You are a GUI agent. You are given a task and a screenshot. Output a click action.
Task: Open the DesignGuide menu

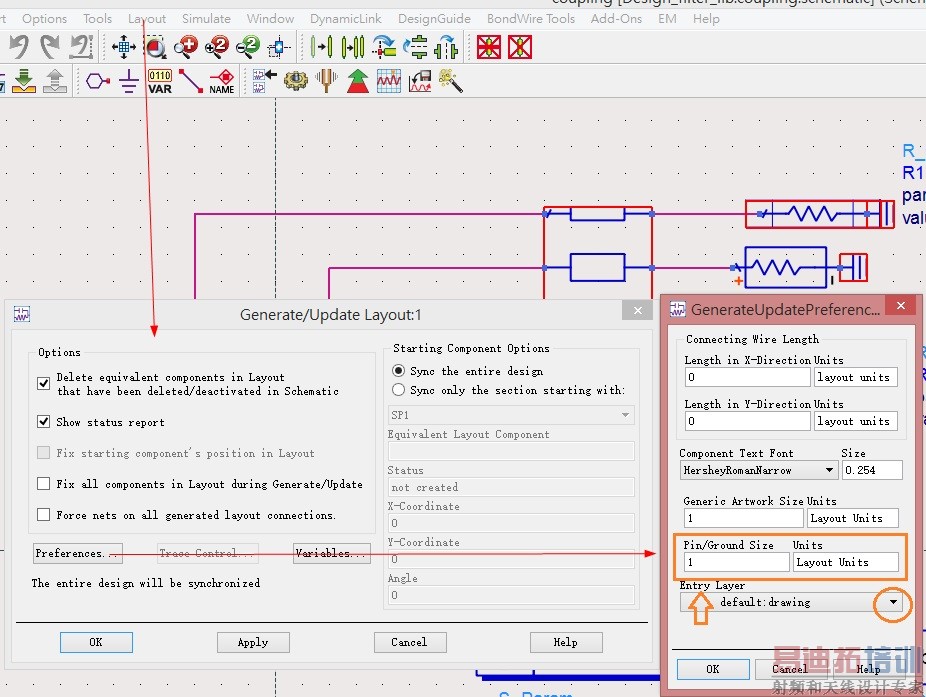coord(434,19)
